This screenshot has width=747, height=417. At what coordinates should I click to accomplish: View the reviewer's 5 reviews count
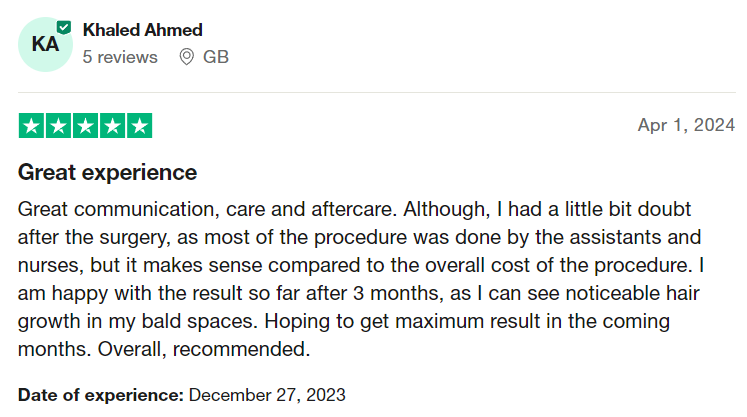[120, 57]
